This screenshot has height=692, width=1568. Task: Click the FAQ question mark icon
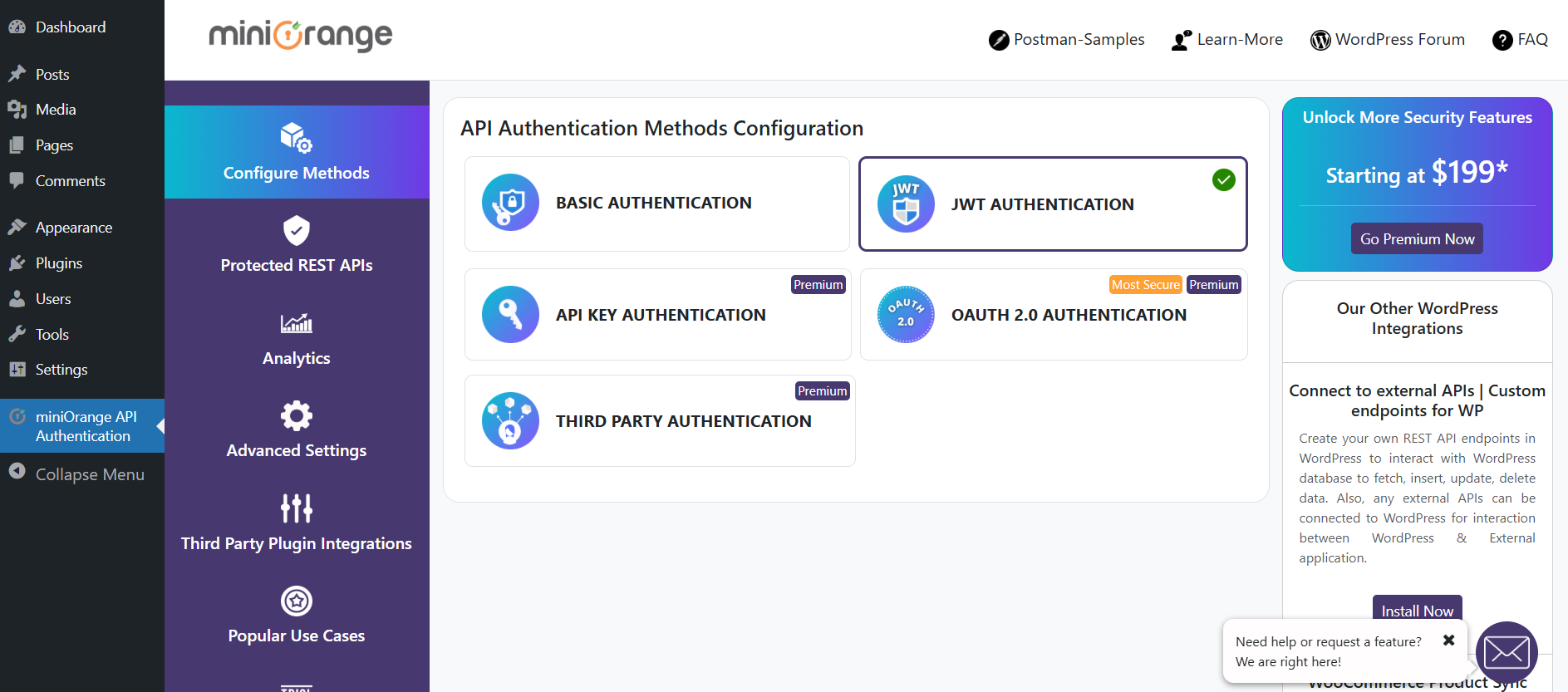point(1502,40)
